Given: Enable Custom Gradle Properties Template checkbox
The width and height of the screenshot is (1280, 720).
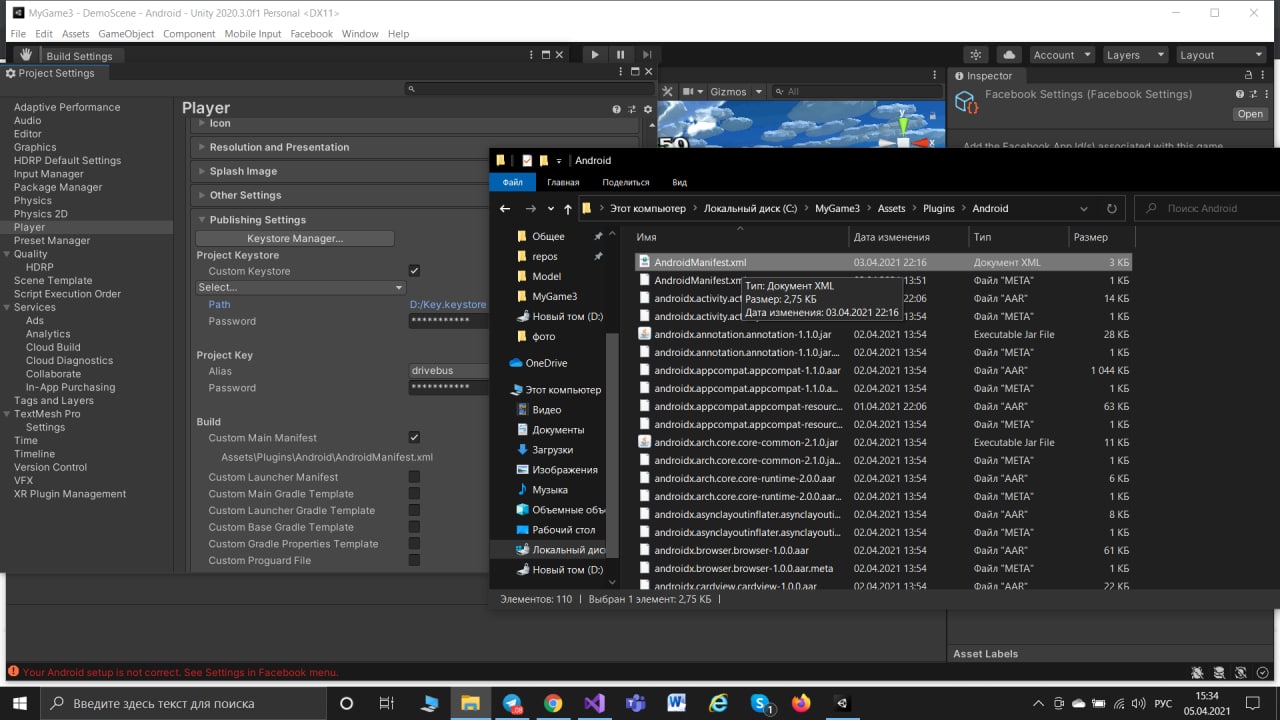Looking at the screenshot, I should tap(414, 544).
